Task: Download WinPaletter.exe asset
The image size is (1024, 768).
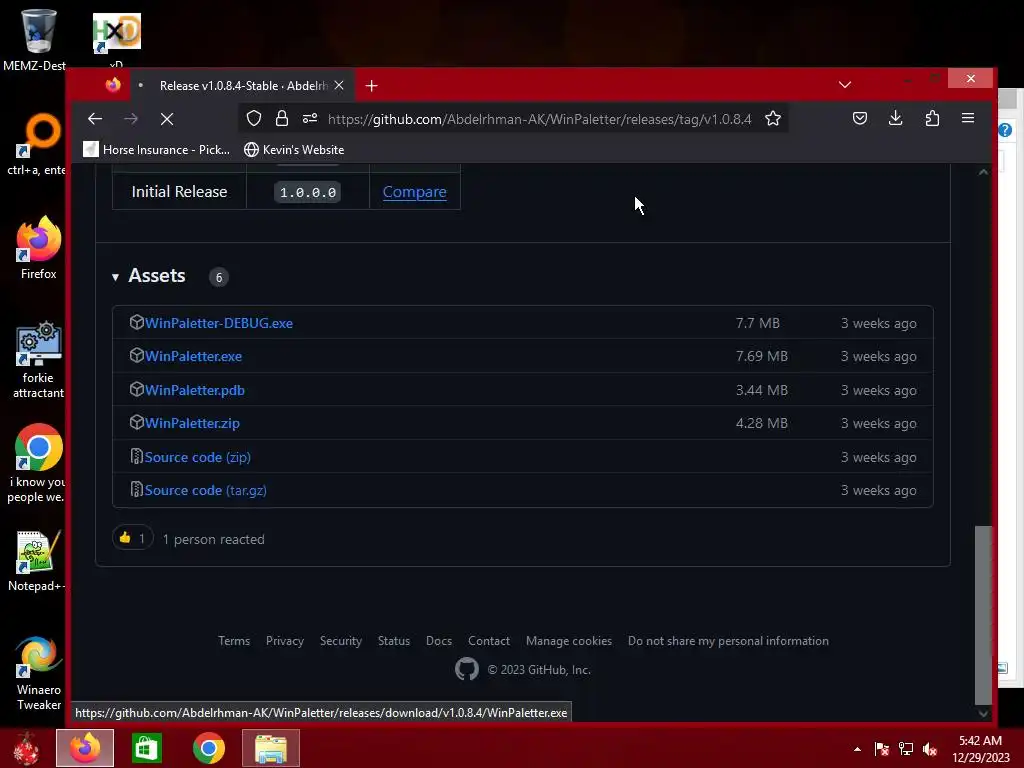Action: (193, 357)
